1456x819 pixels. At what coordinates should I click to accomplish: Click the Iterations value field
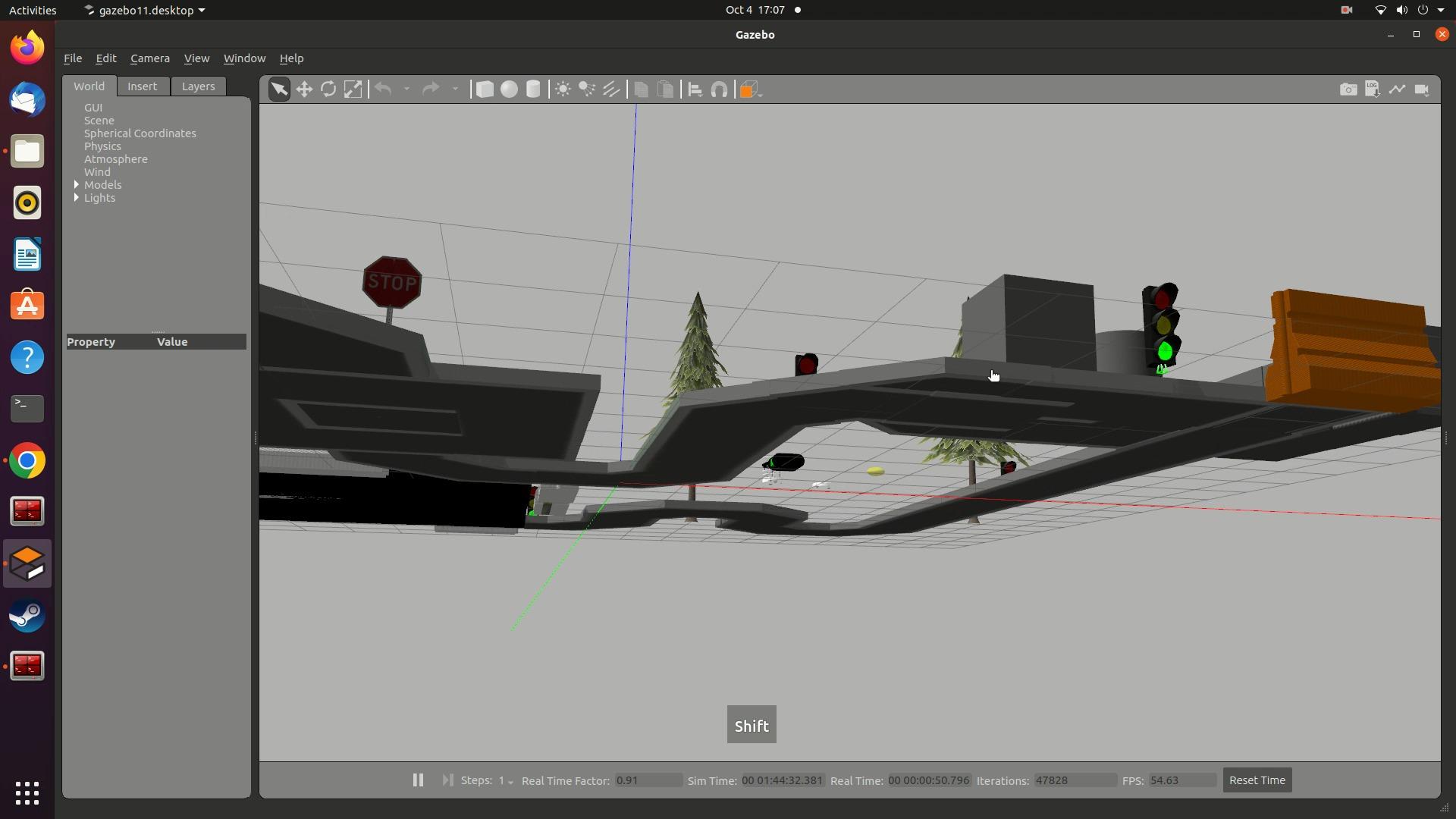pyautogui.click(x=1075, y=780)
